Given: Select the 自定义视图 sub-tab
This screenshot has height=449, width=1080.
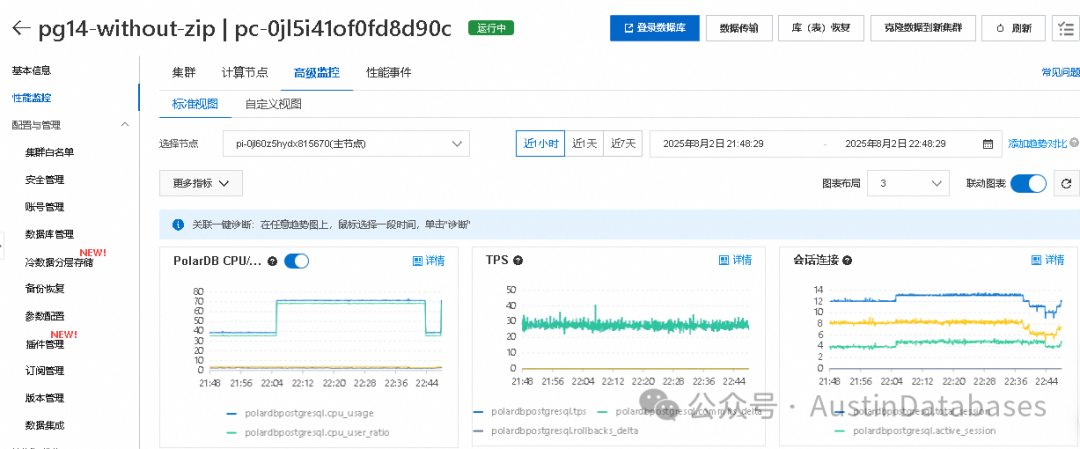Looking at the screenshot, I should [x=273, y=105].
